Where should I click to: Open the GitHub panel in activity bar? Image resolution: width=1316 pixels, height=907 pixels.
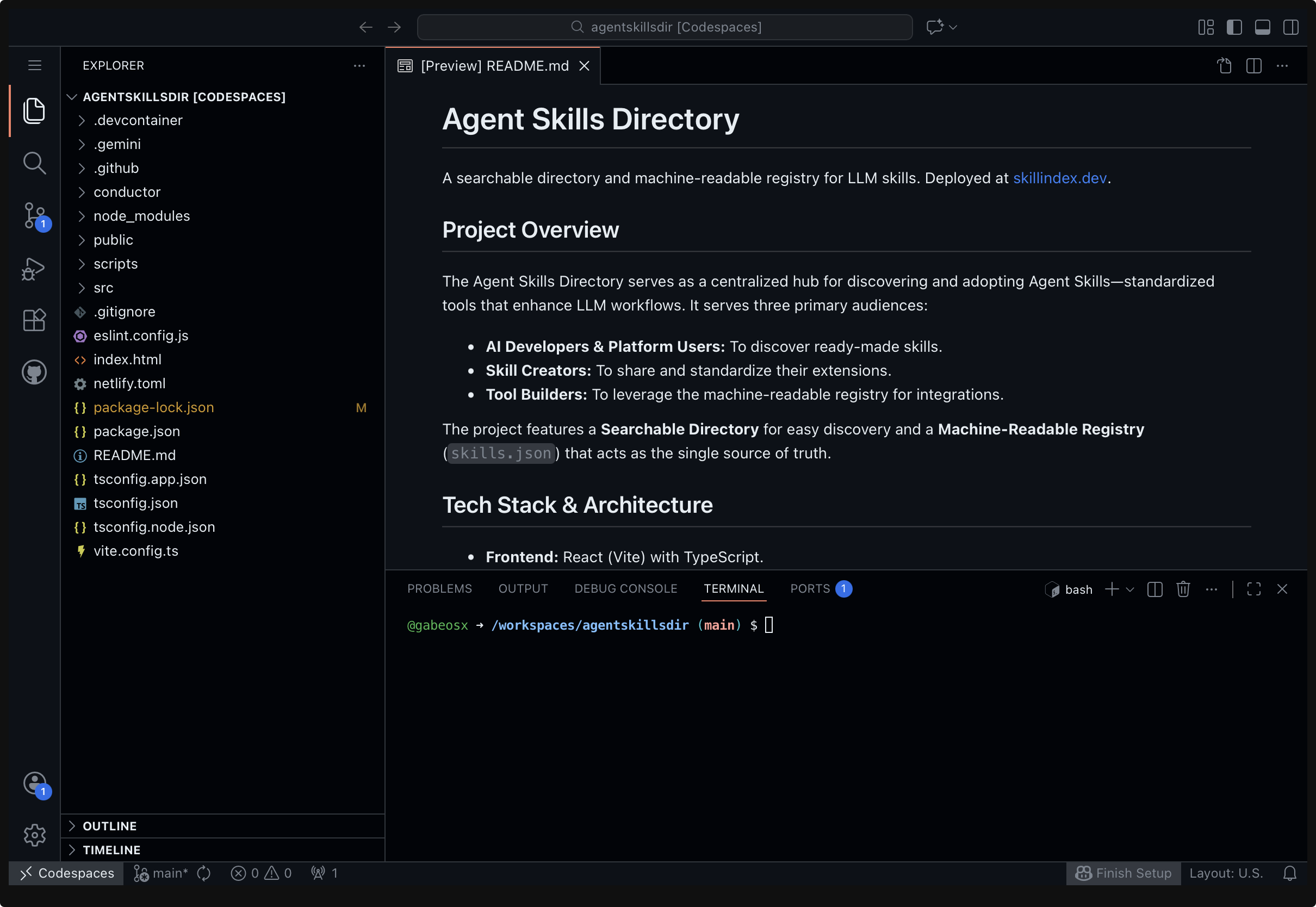pyautogui.click(x=34, y=372)
